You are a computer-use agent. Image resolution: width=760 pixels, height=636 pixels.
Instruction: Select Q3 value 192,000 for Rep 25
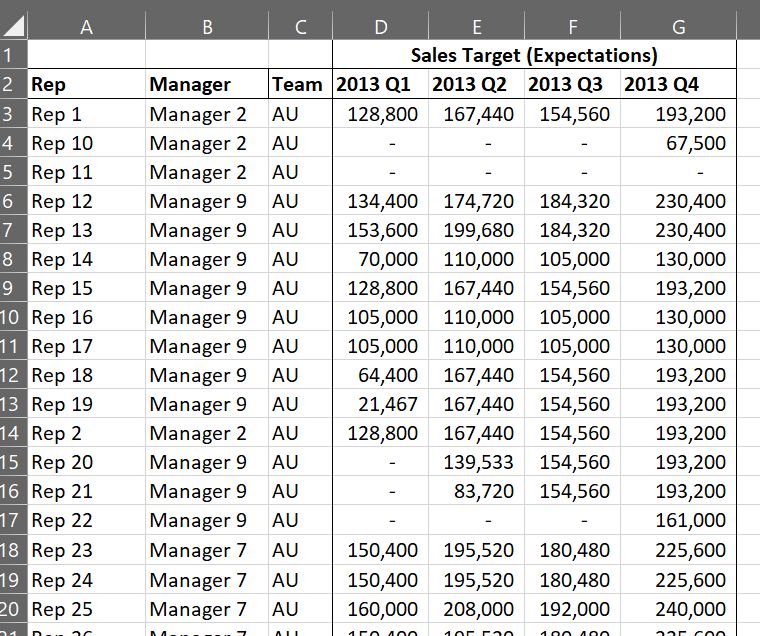tap(572, 609)
